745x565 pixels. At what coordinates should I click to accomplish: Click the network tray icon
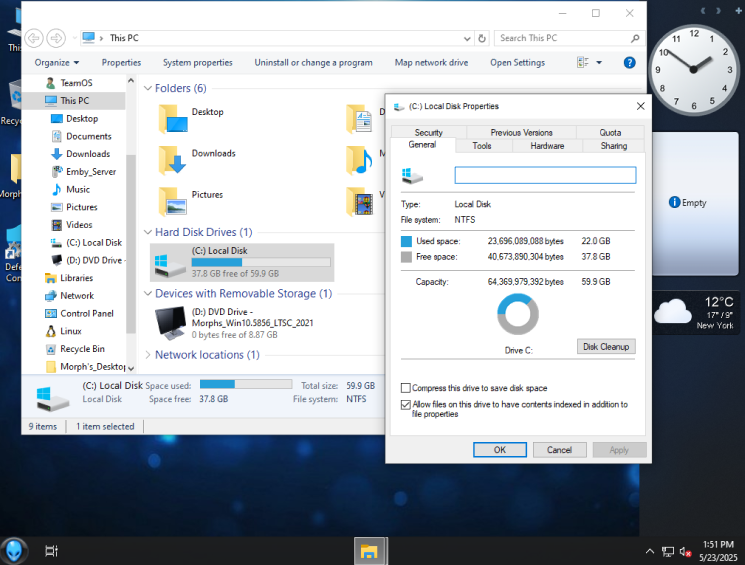pos(668,552)
